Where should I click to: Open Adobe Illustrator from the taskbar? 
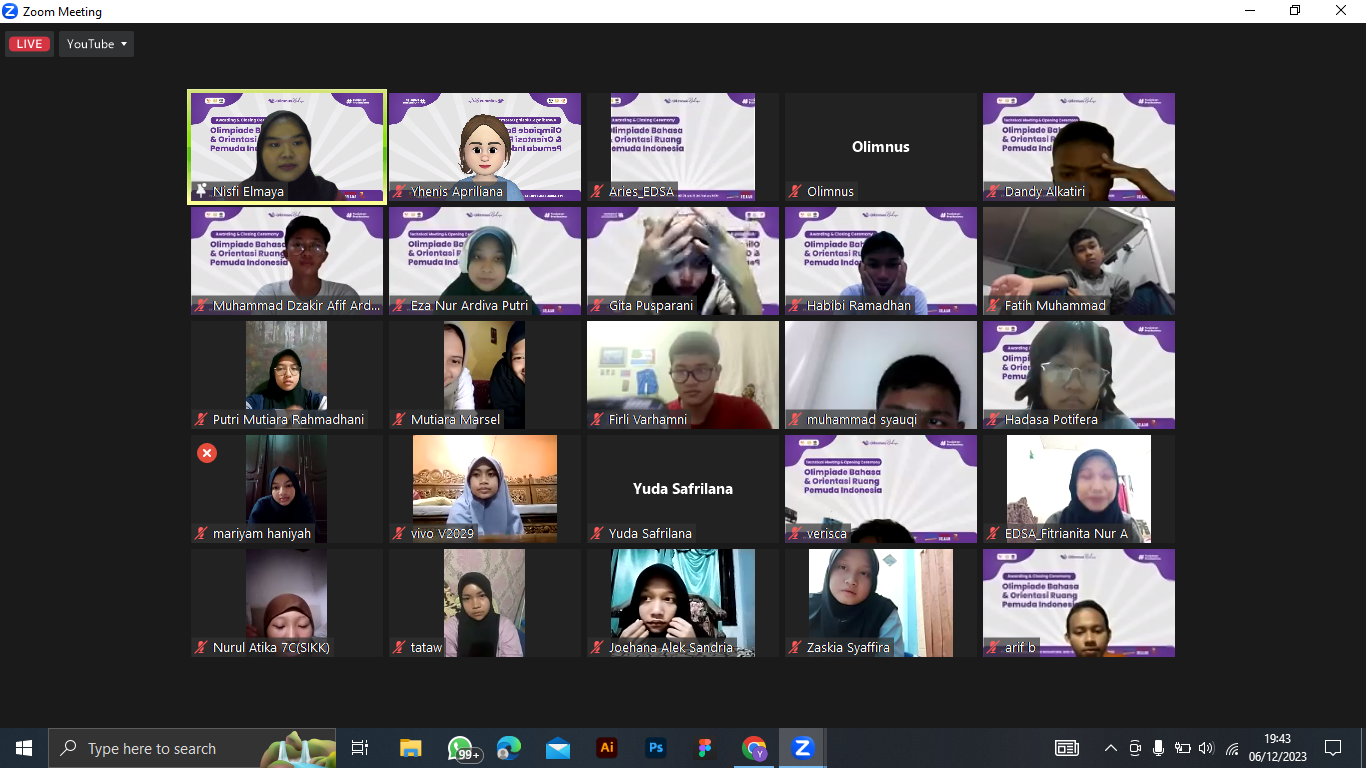point(607,748)
